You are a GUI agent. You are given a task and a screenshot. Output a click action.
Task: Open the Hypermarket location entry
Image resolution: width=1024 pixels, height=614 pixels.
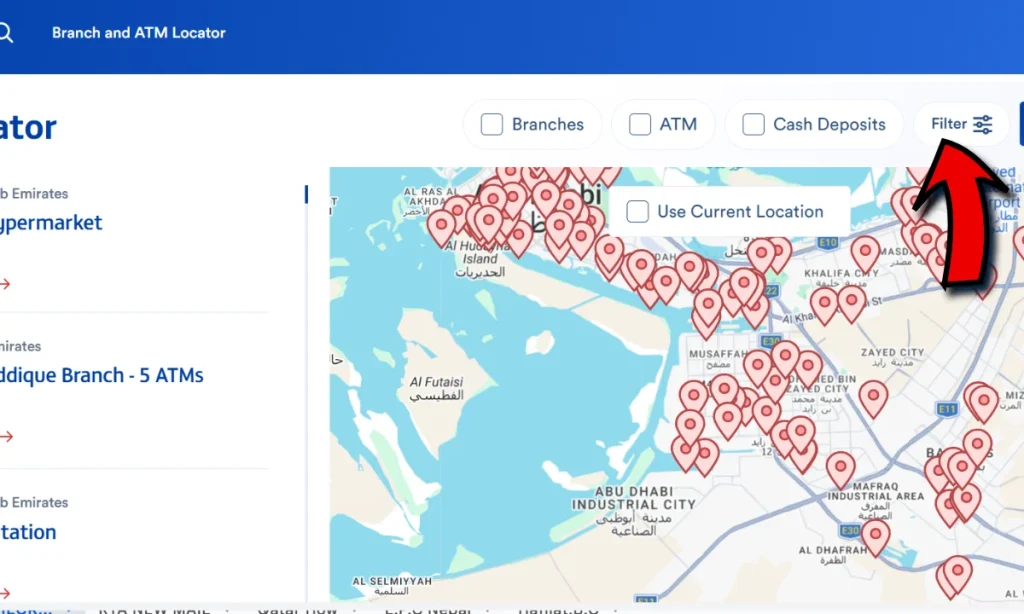click(x=51, y=223)
